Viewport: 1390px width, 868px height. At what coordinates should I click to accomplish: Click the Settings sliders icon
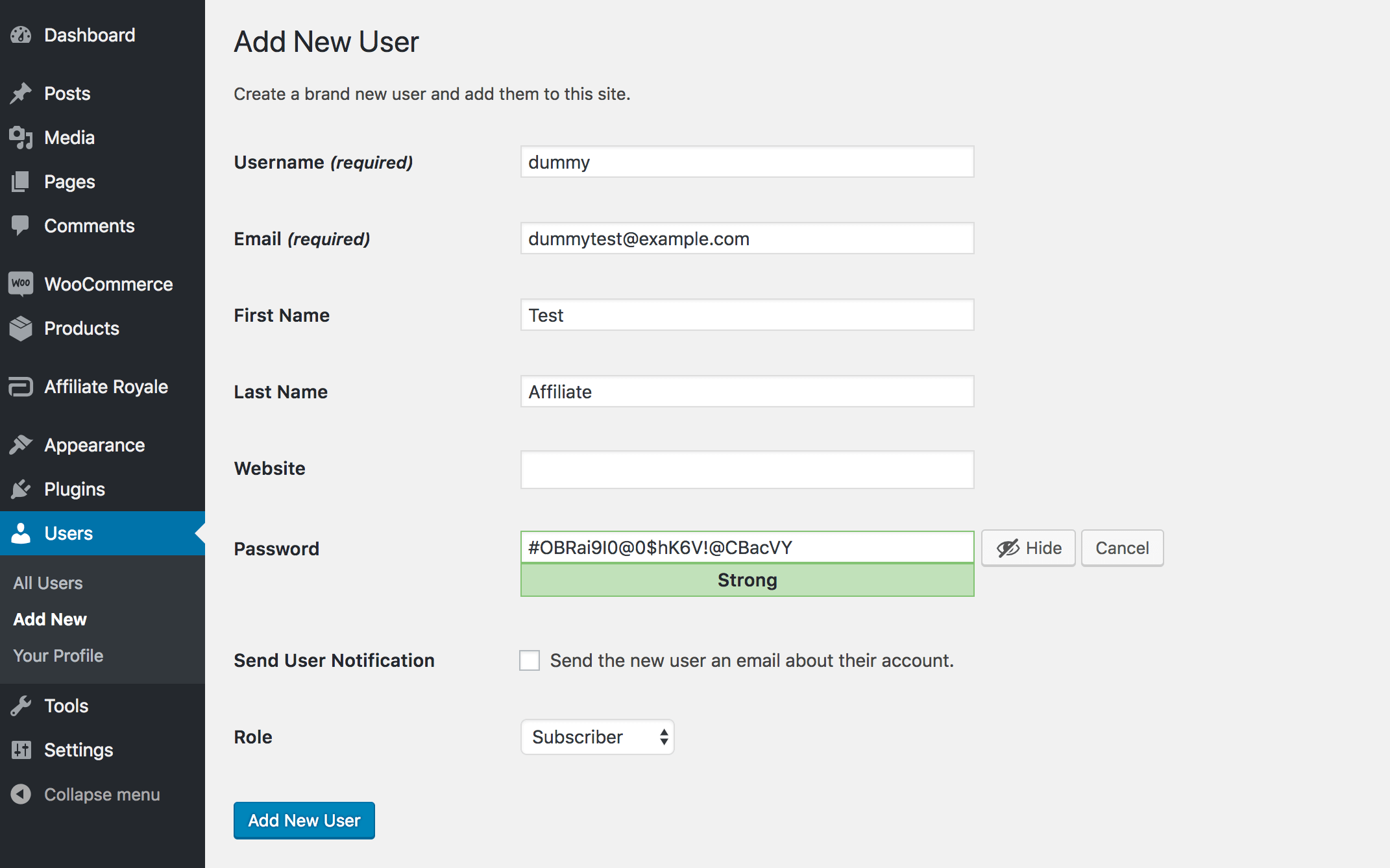pos(21,750)
